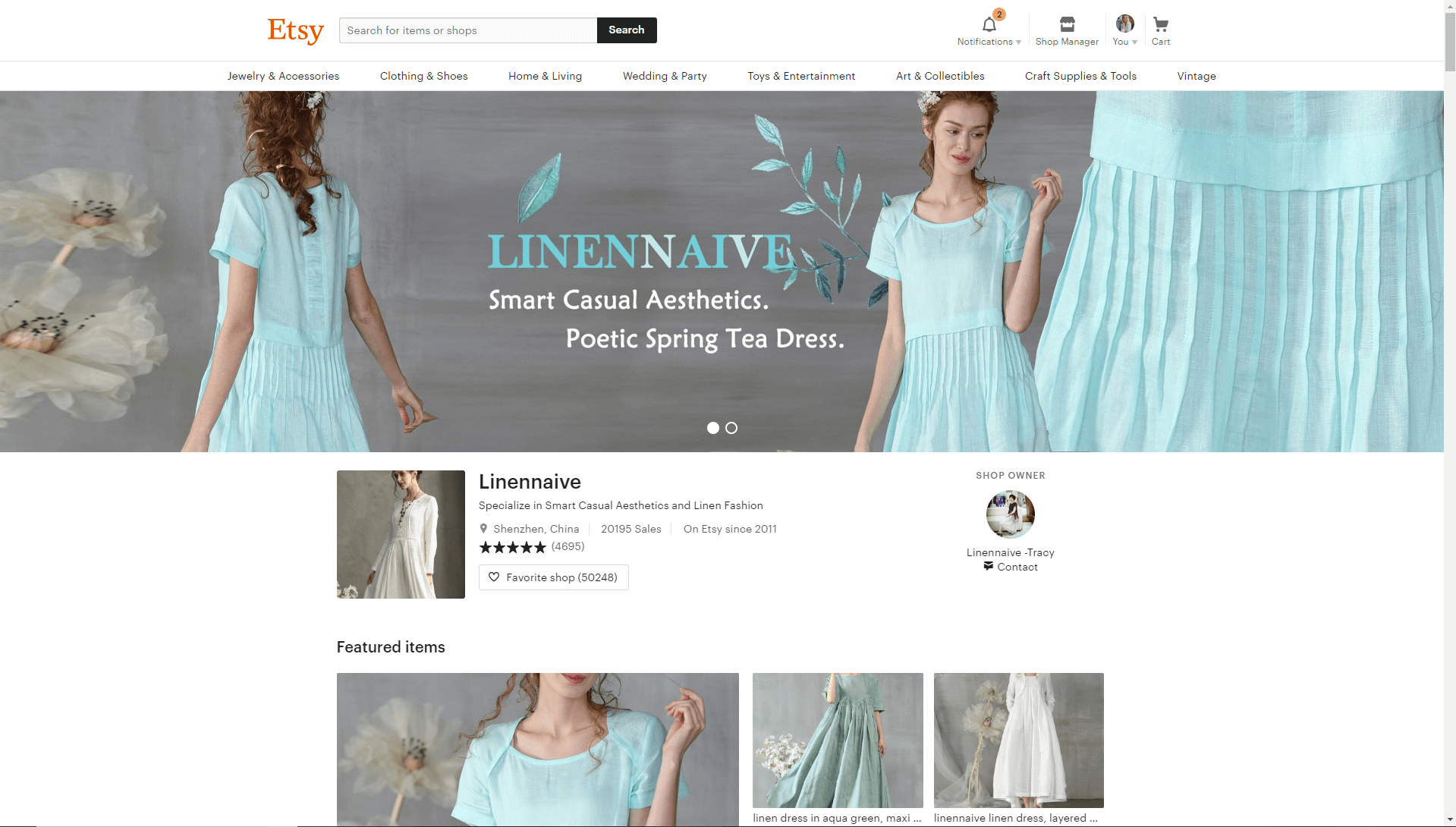Screen dimensions: 1456x827
Task: Open the Wedding & Party category
Action: pos(665,76)
